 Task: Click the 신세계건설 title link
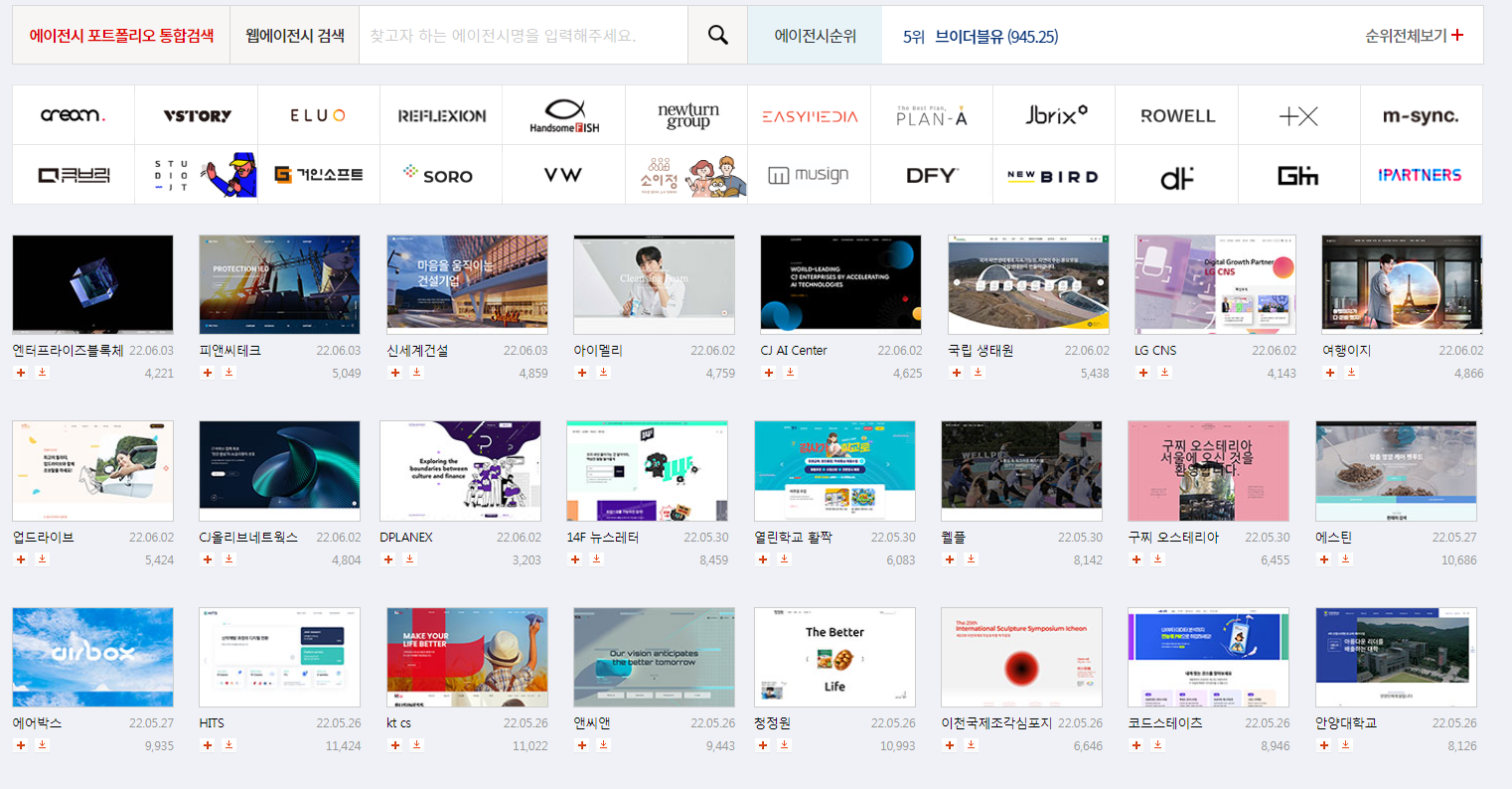click(417, 351)
